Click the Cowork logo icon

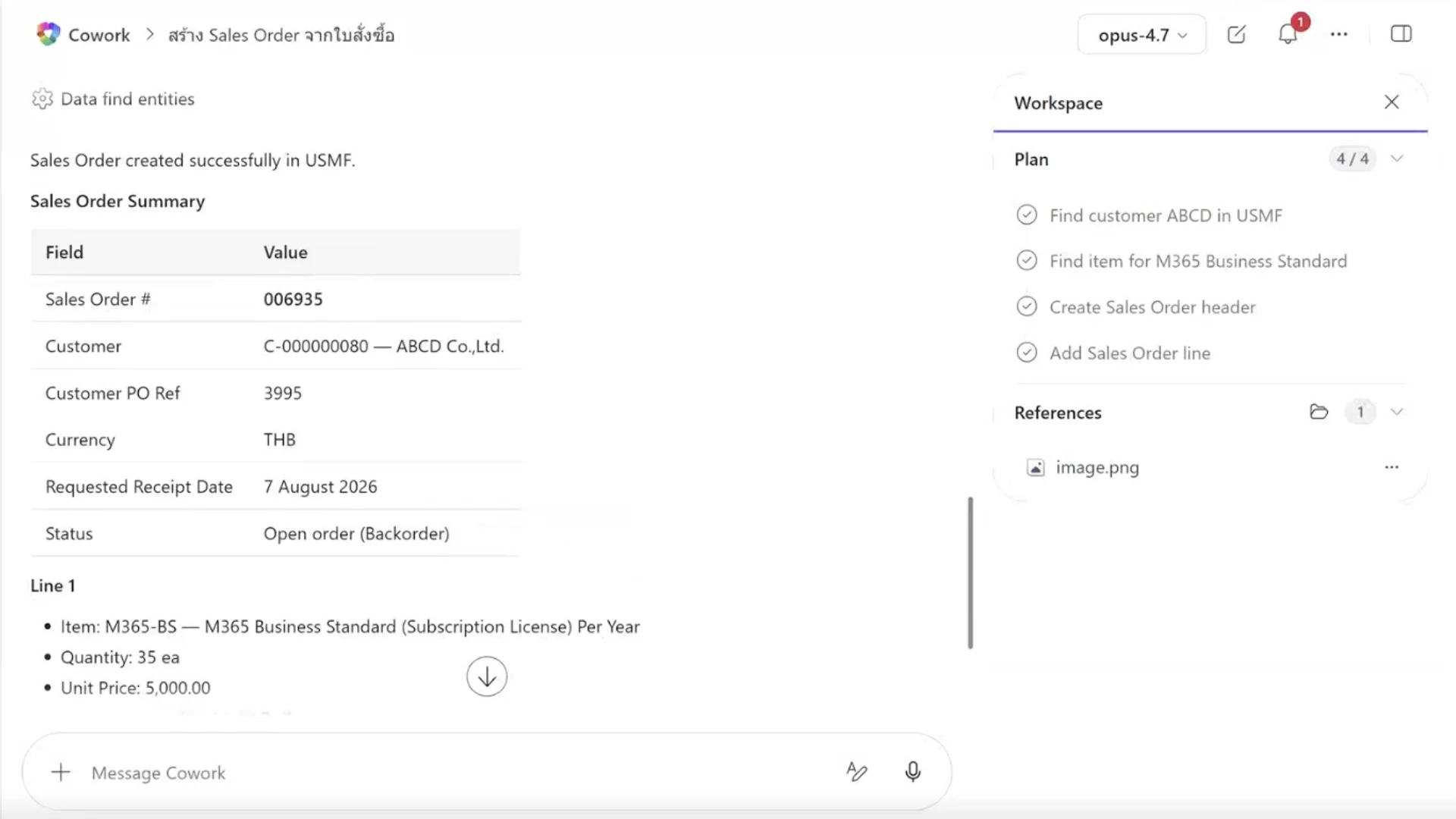[x=49, y=34]
